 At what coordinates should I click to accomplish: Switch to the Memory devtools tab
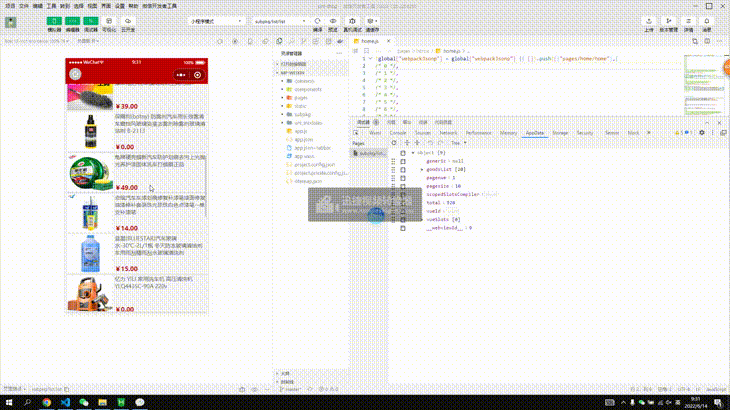pyautogui.click(x=508, y=133)
